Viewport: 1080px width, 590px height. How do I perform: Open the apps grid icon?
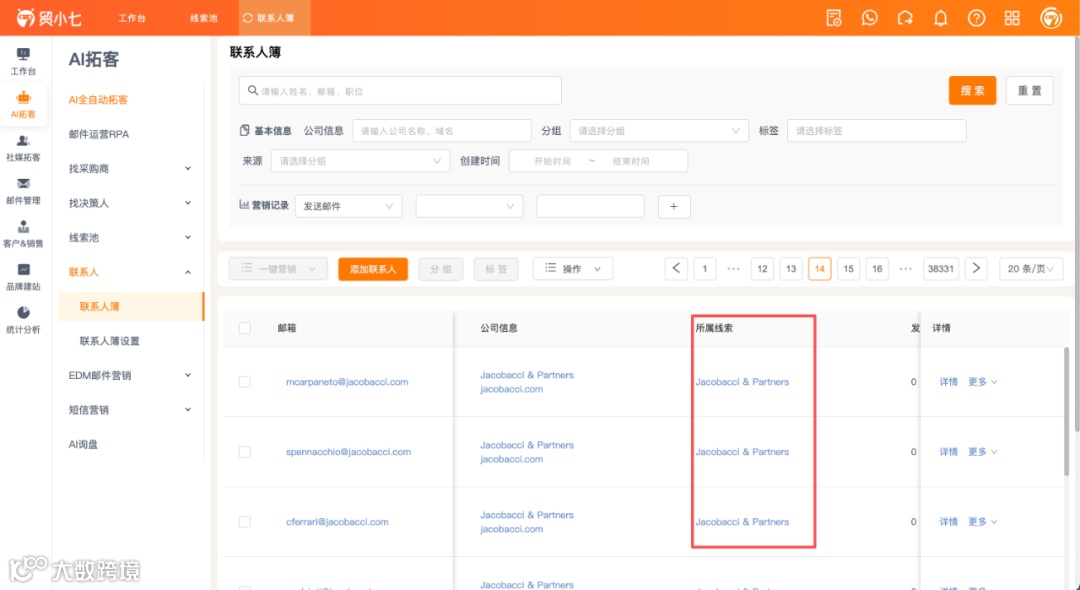(x=1012, y=18)
